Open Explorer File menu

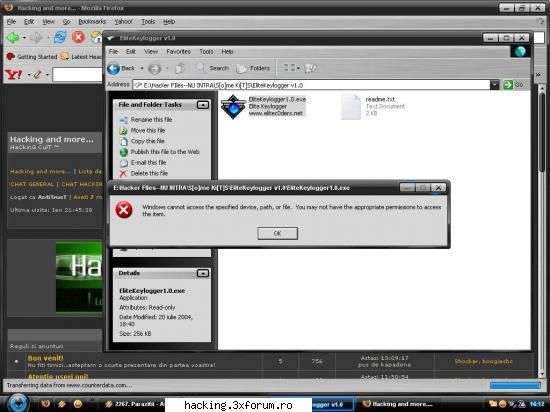pos(113,52)
